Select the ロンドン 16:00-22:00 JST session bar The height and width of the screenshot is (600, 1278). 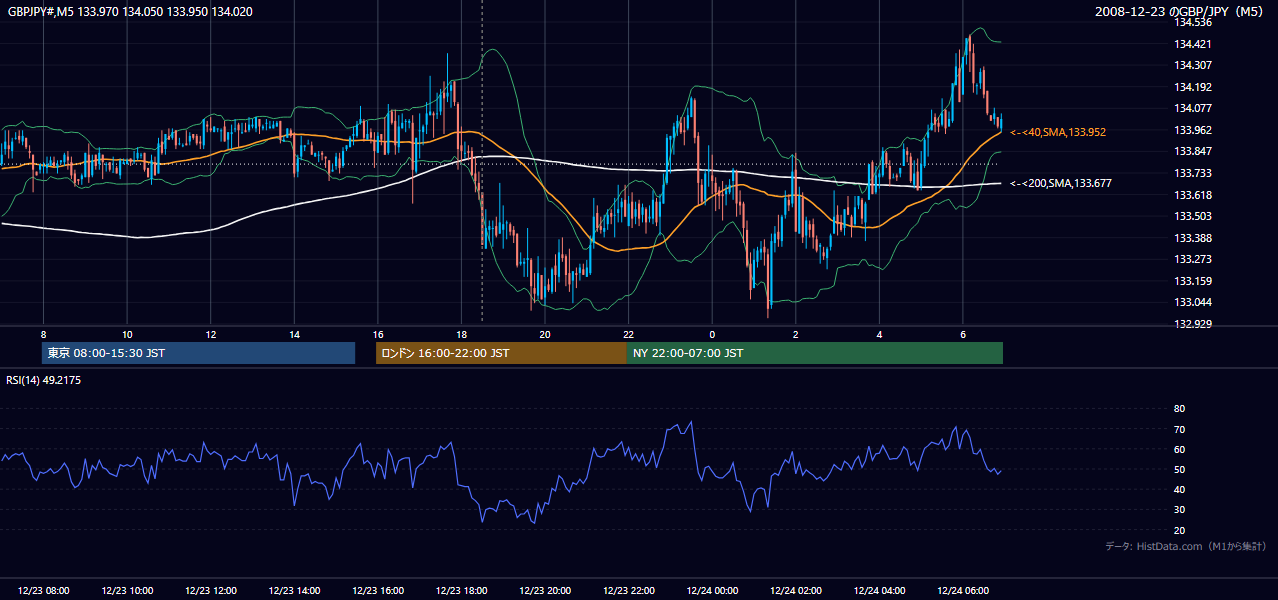click(501, 353)
